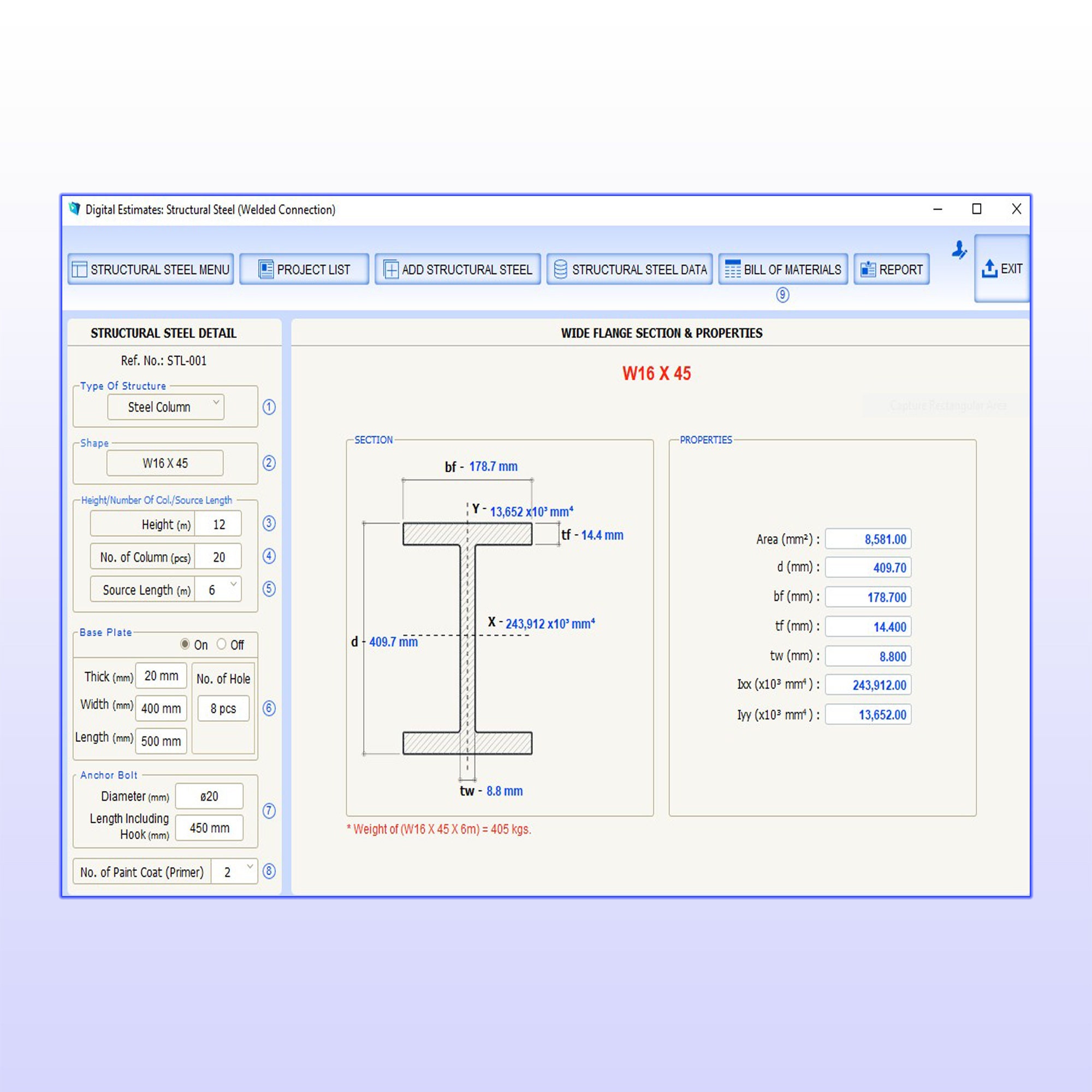Click the Exit button
The height and width of the screenshot is (1092, 1092).
1001,270
